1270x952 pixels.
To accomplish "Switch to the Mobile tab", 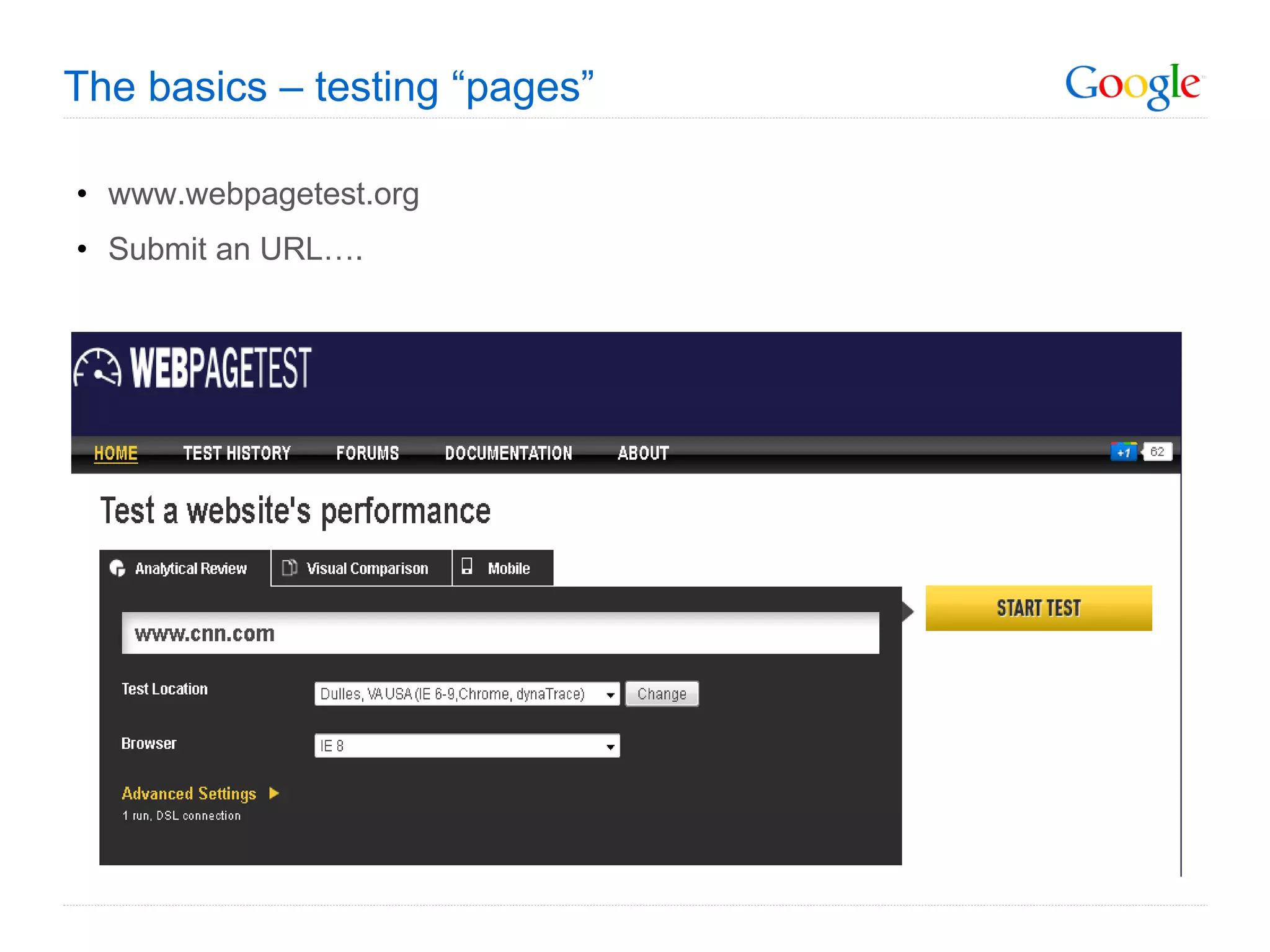I will (x=503, y=568).
